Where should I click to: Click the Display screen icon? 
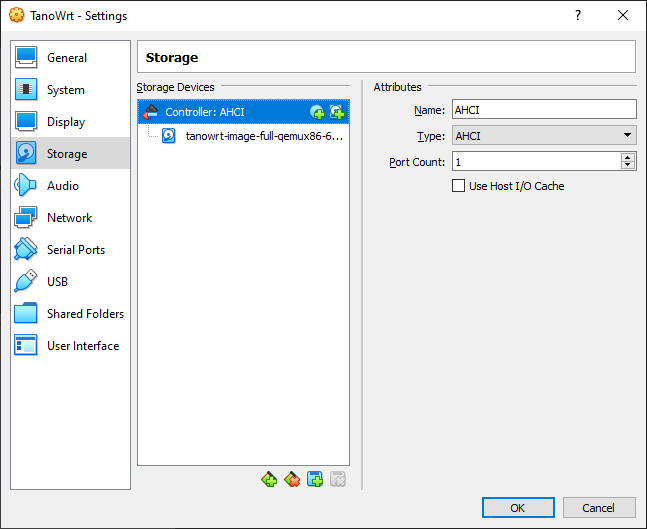pyautogui.click(x=26, y=121)
